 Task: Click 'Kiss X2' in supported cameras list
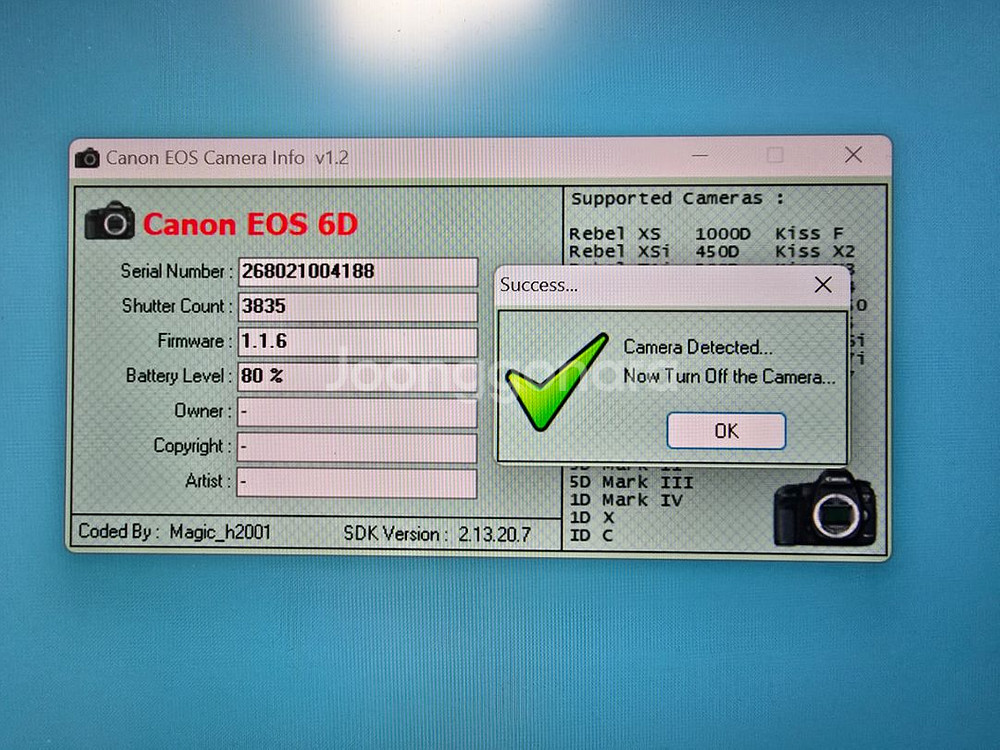pos(814,251)
